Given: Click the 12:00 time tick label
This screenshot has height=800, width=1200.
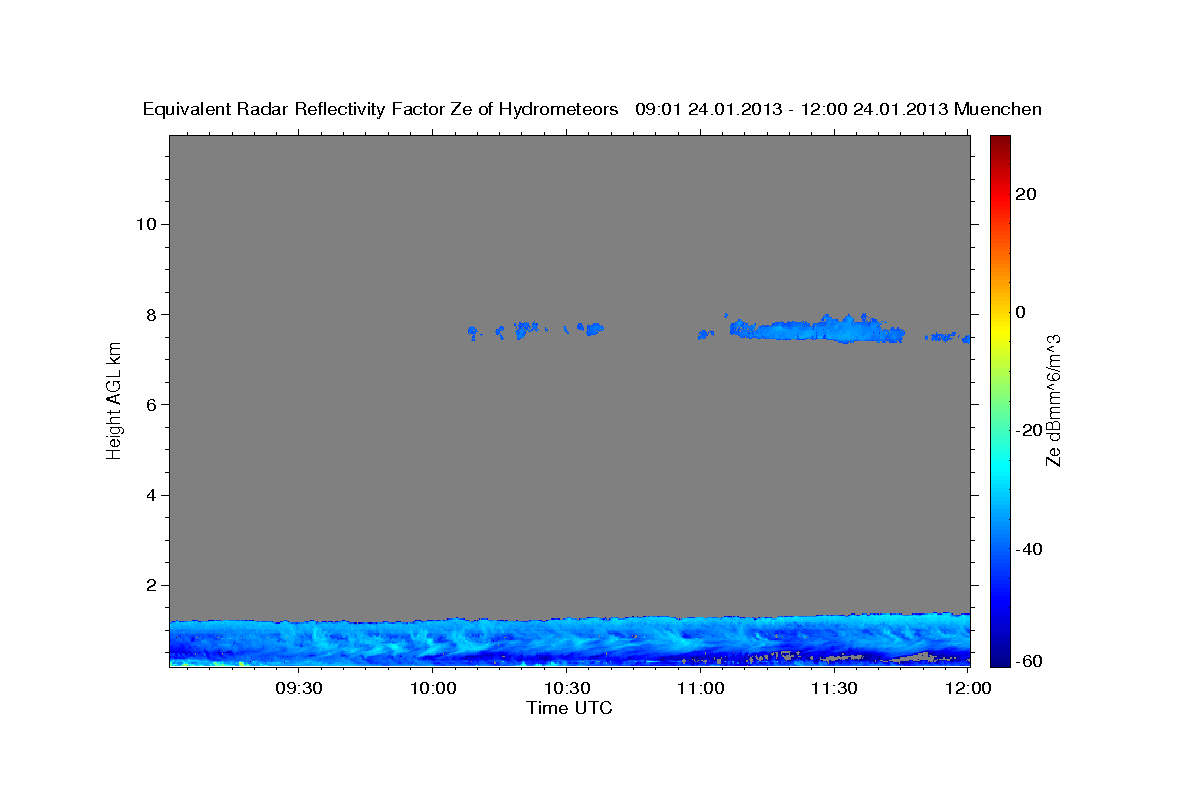Looking at the screenshot, I should coord(968,688).
